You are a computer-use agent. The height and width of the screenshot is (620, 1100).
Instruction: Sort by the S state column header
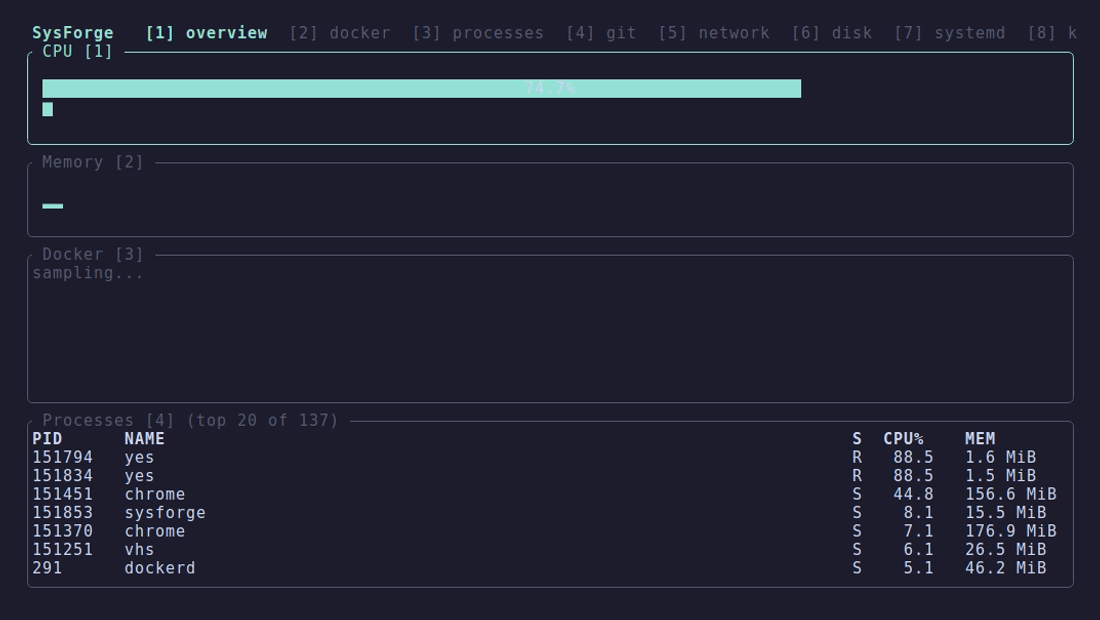pyautogui.click(x=857, y=438)
